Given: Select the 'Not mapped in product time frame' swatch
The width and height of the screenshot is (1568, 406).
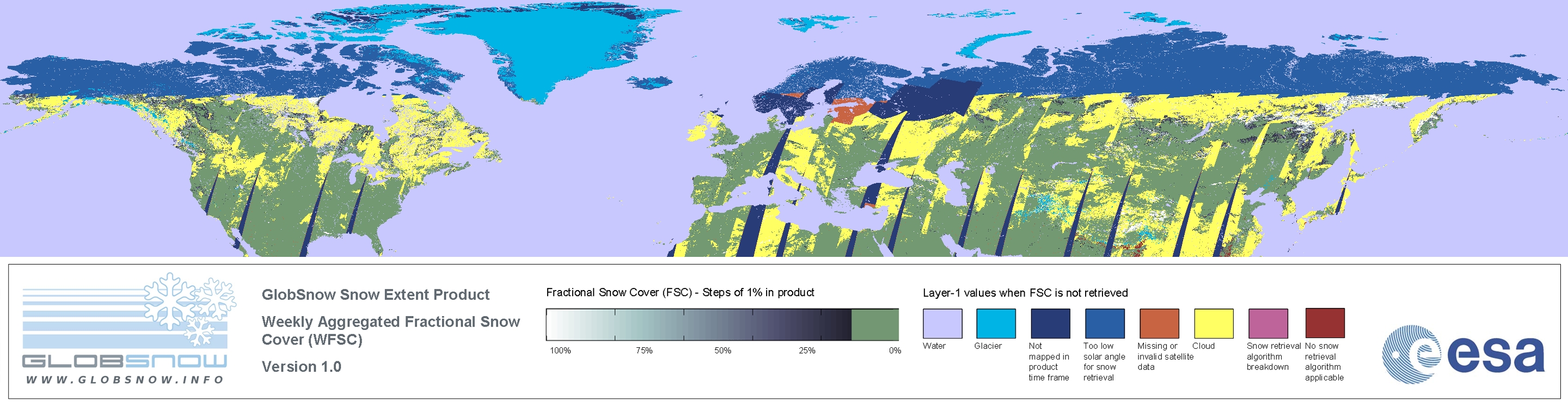Looking at the screenshot, I should tap(1050, 323).
